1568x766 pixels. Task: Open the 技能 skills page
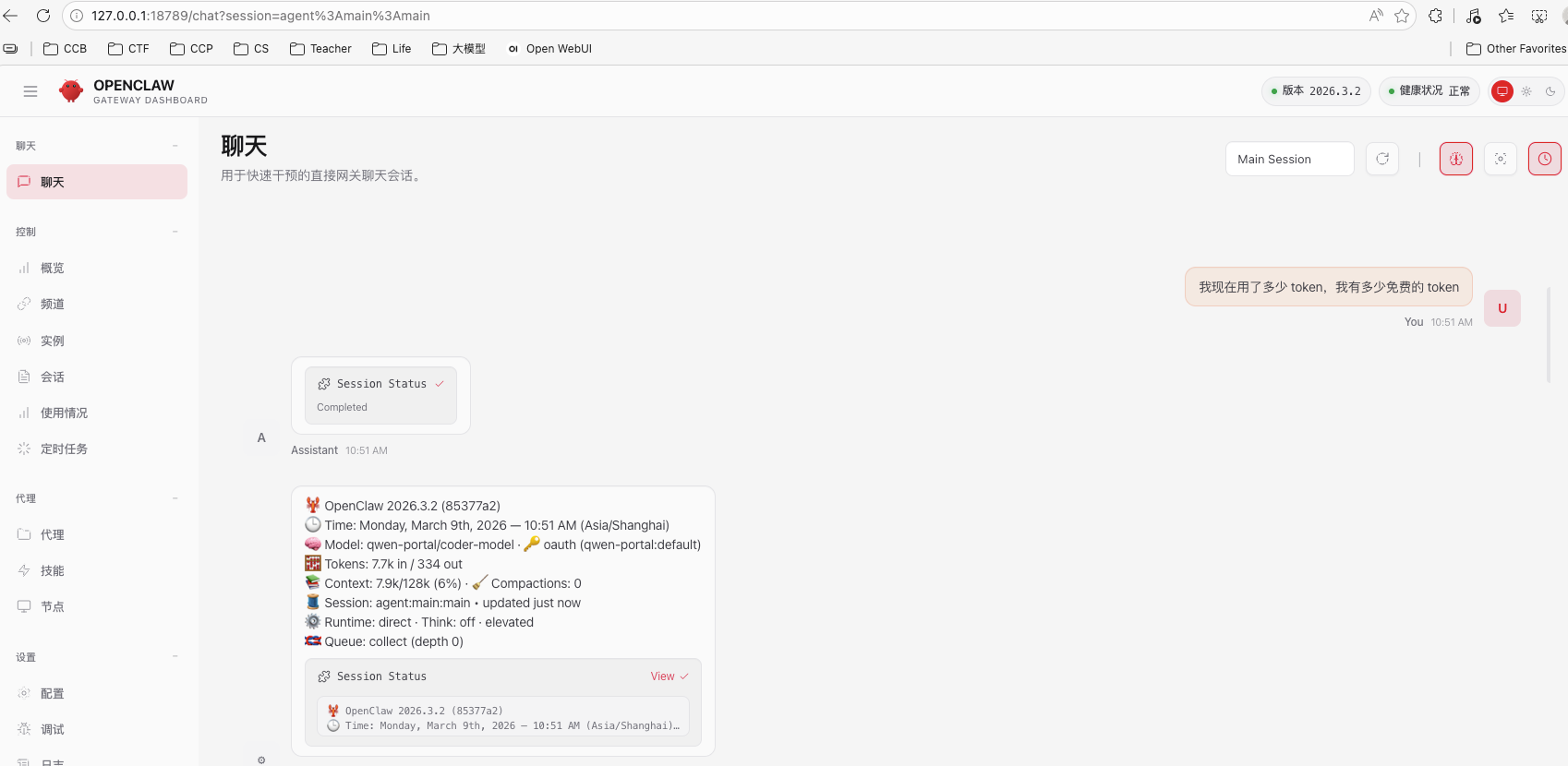click(52, 571)
